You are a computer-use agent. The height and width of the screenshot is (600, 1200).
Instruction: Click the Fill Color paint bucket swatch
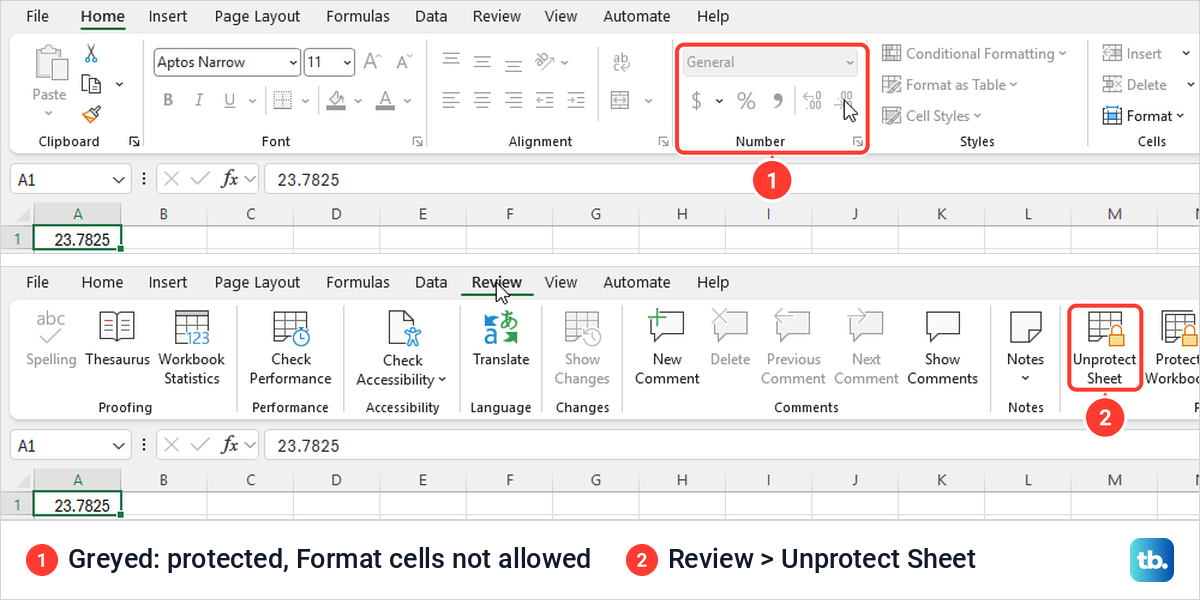tap(335, 100)
